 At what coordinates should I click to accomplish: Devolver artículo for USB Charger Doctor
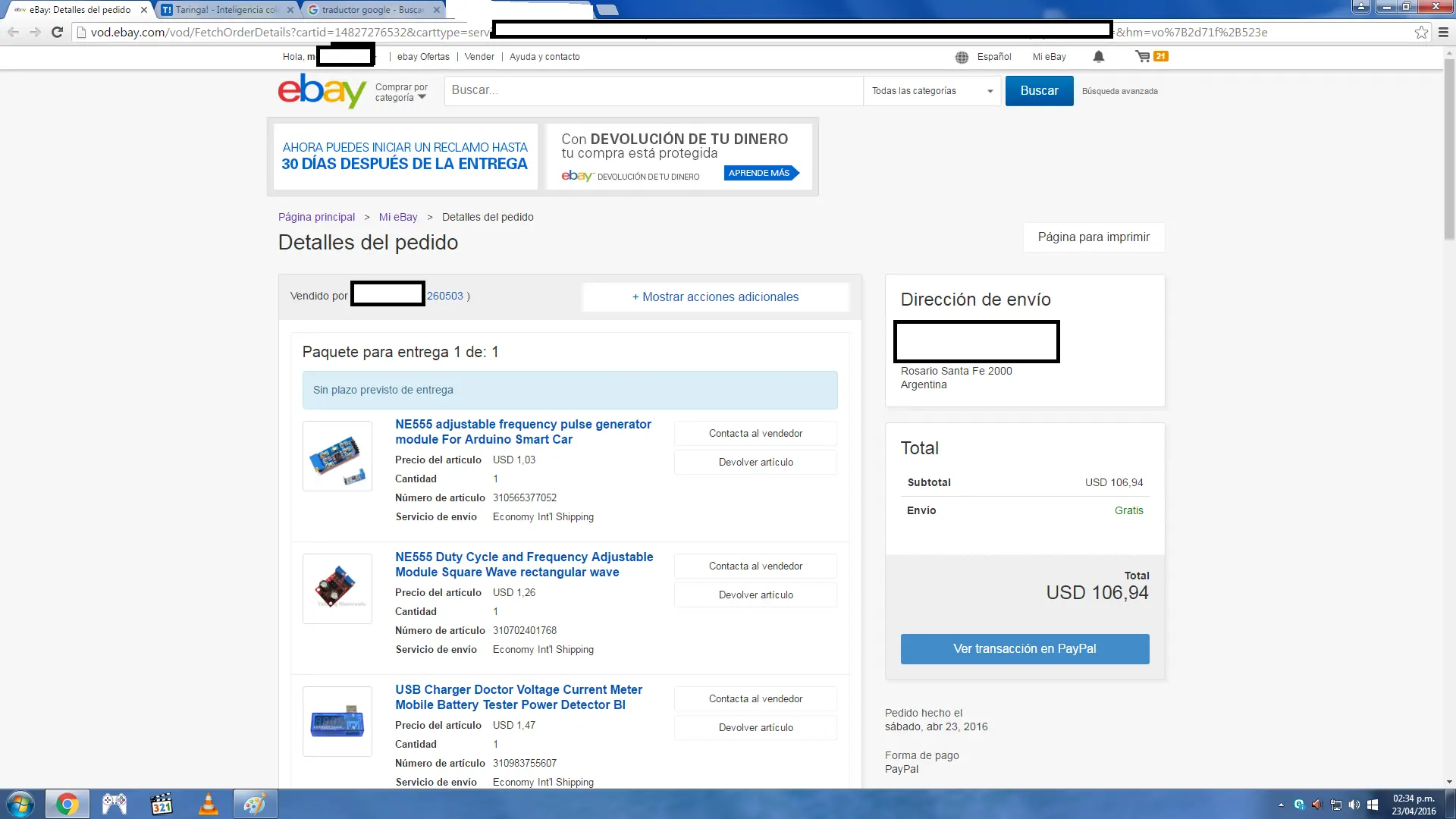point(755,728)
